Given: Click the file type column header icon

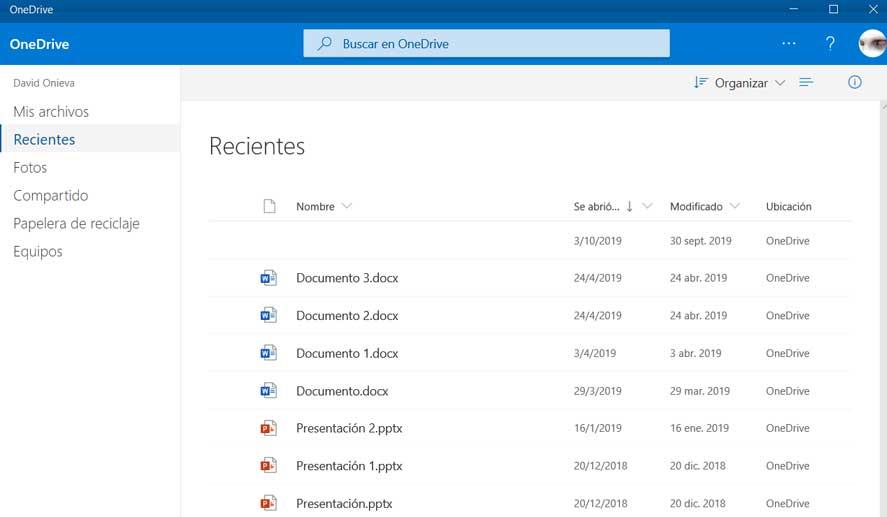Looking at the screenshot, I should click(x=270, y=206).
